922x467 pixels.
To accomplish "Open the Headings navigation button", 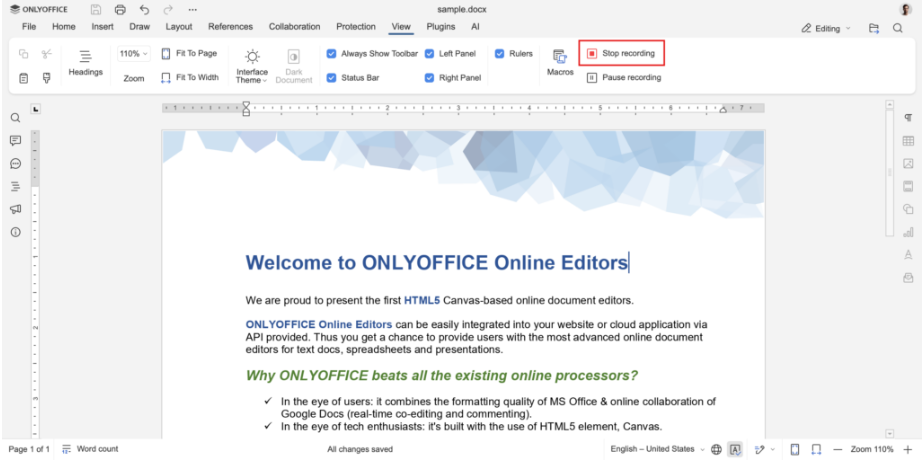I will pyautogui.click(x=86, y=64).
